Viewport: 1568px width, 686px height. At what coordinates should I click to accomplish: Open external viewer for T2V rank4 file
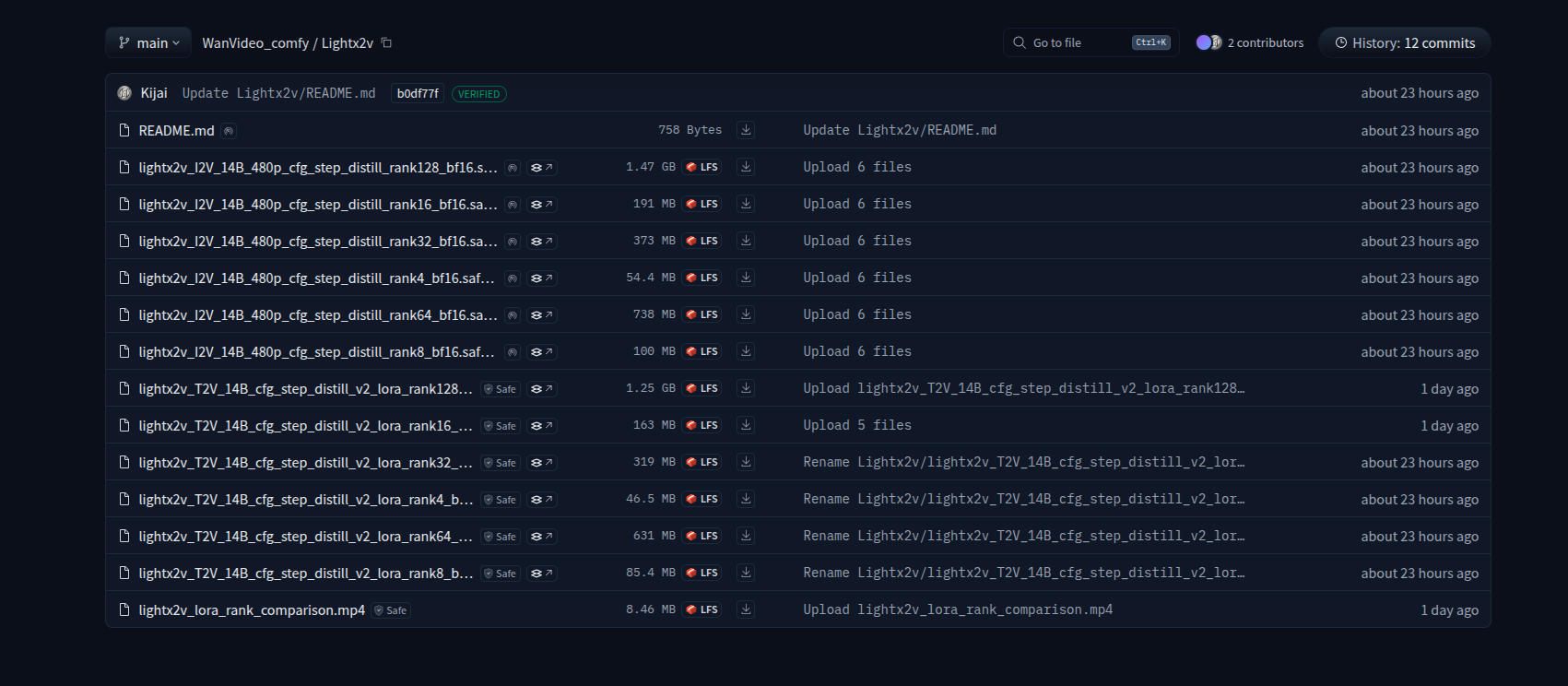click(542, 500)
